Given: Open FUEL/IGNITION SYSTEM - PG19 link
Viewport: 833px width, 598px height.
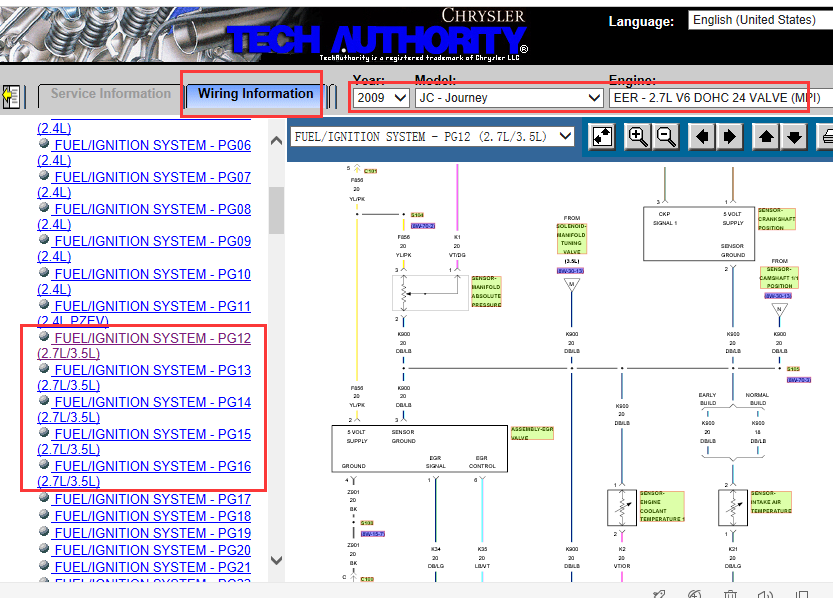Looking at the screenshot, I should [x=152, y=533].
